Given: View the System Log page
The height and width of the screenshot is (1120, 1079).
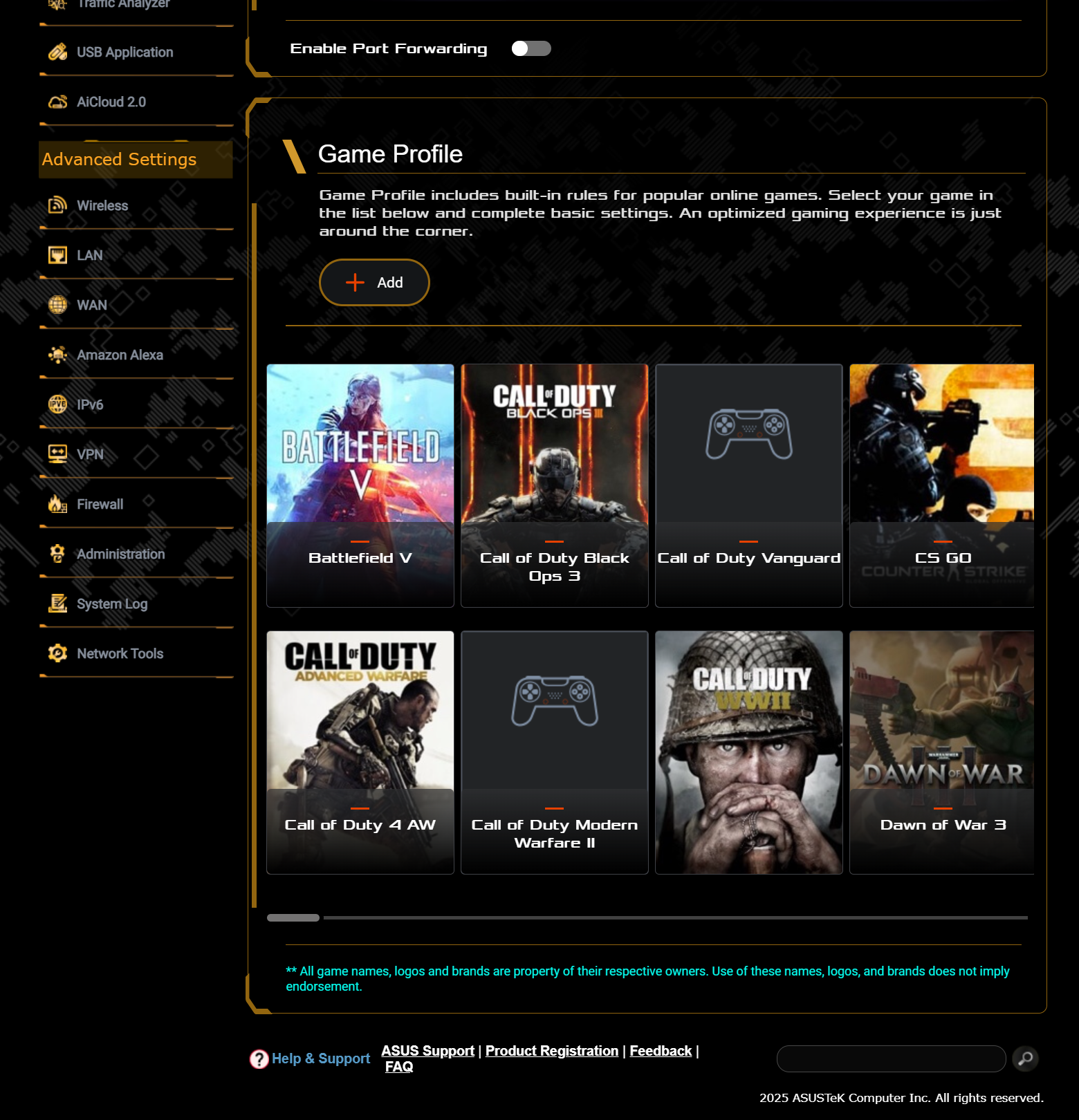Looking at the screenshot, I should point(136,604).
